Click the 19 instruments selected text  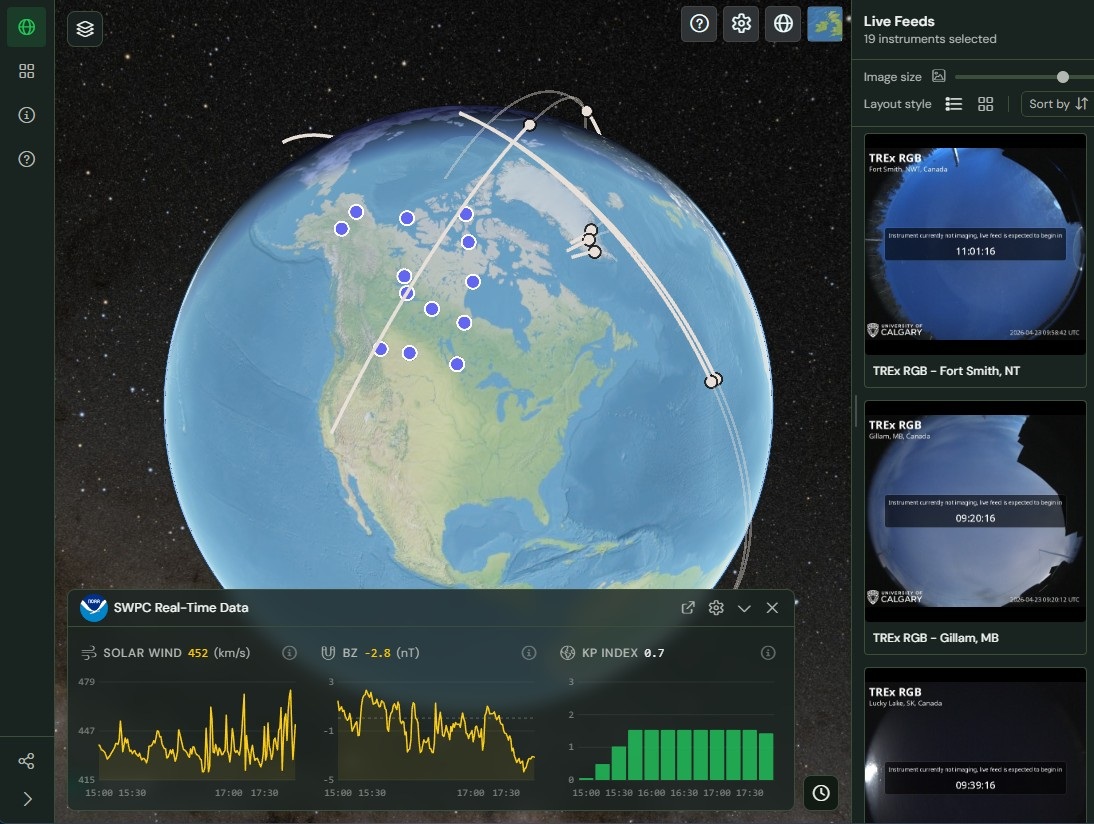930,39
